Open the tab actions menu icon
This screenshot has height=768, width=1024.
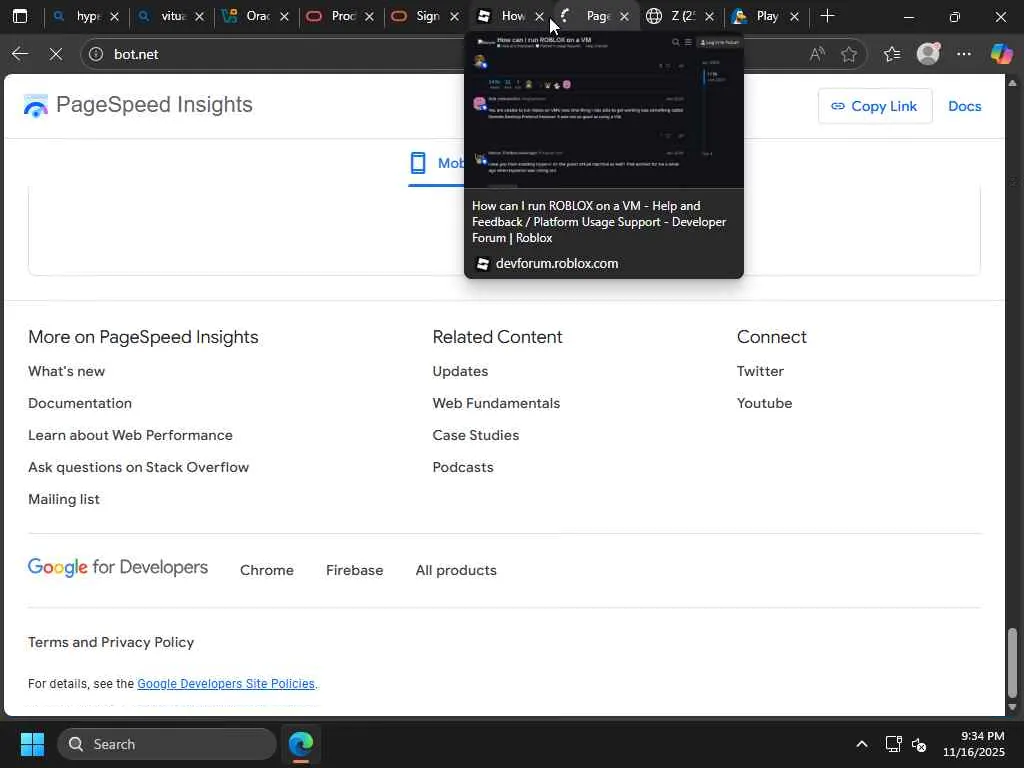coord(20,16)
